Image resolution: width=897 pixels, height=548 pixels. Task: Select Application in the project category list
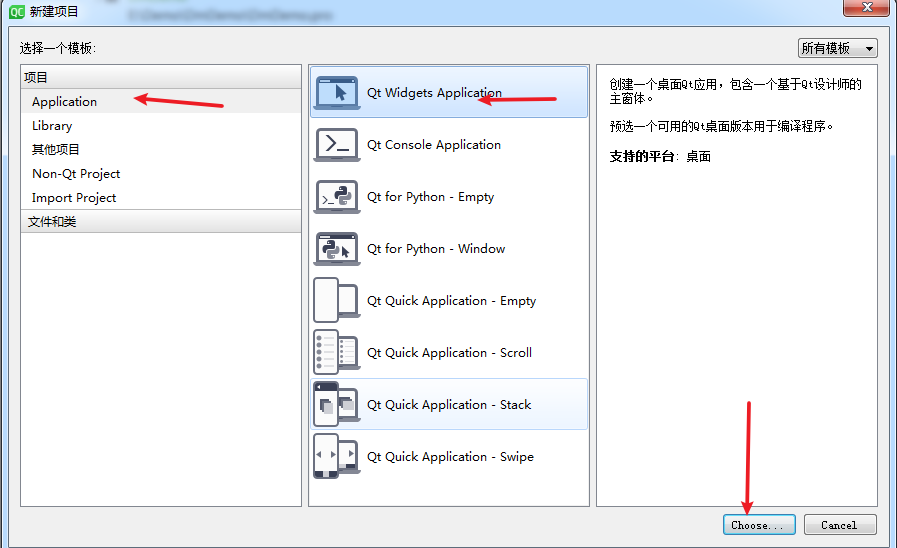point(161,101)
